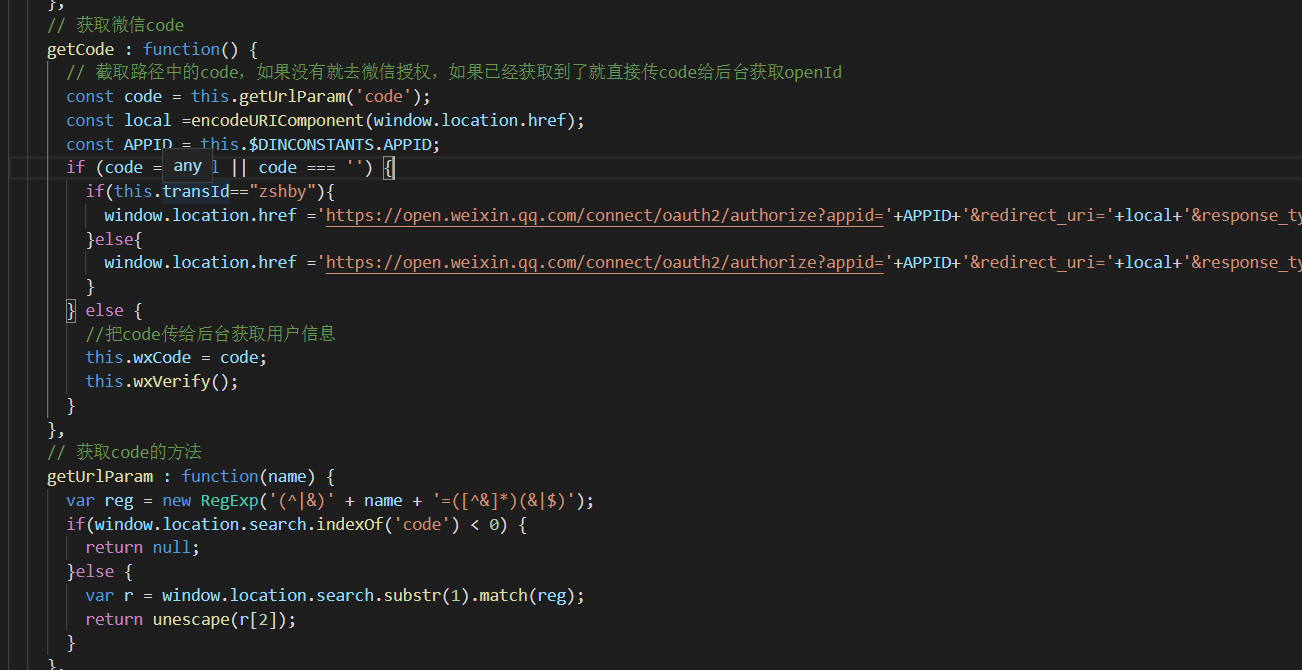
Task: Click "window.location.href" in encodeURIComponent argument
Action: coord(470,120)
